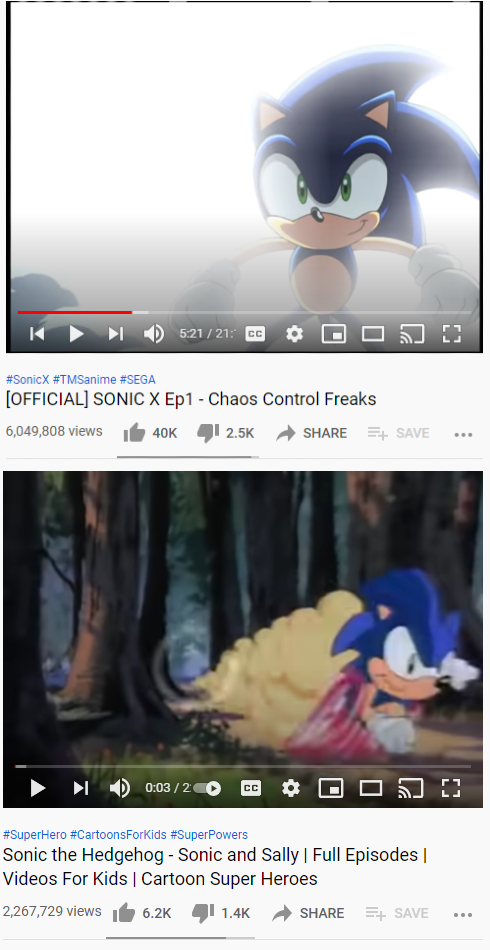Skip to previous video in first player
The width and height of the screenshot is (490, 950).
coord(37,334)
